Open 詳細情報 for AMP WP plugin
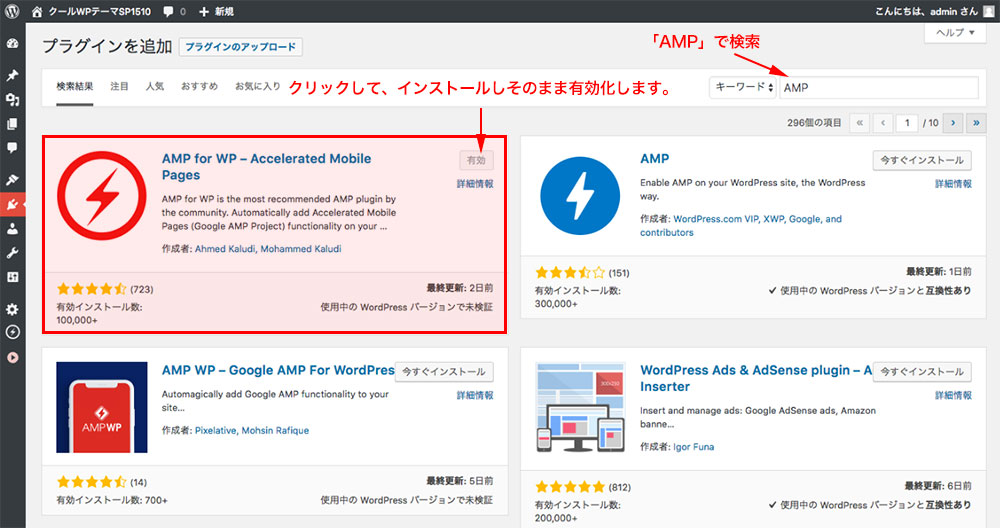 (474, 395)
